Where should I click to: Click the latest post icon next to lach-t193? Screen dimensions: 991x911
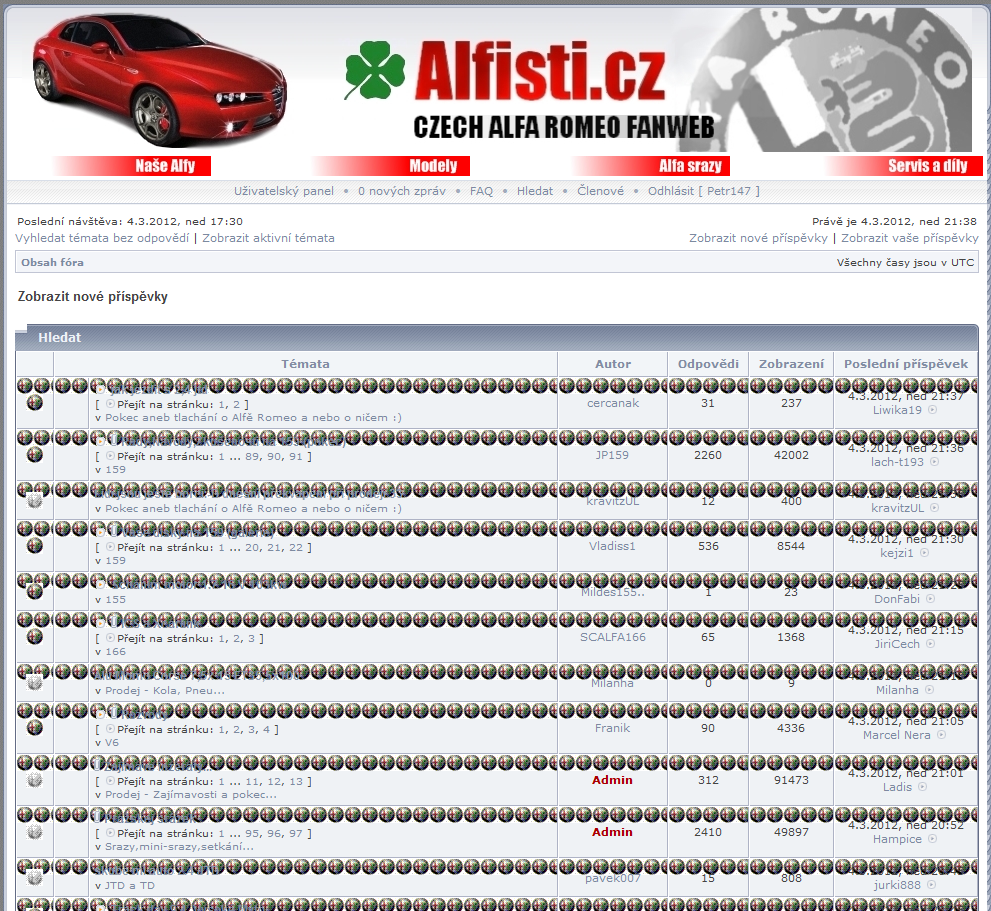935,462
